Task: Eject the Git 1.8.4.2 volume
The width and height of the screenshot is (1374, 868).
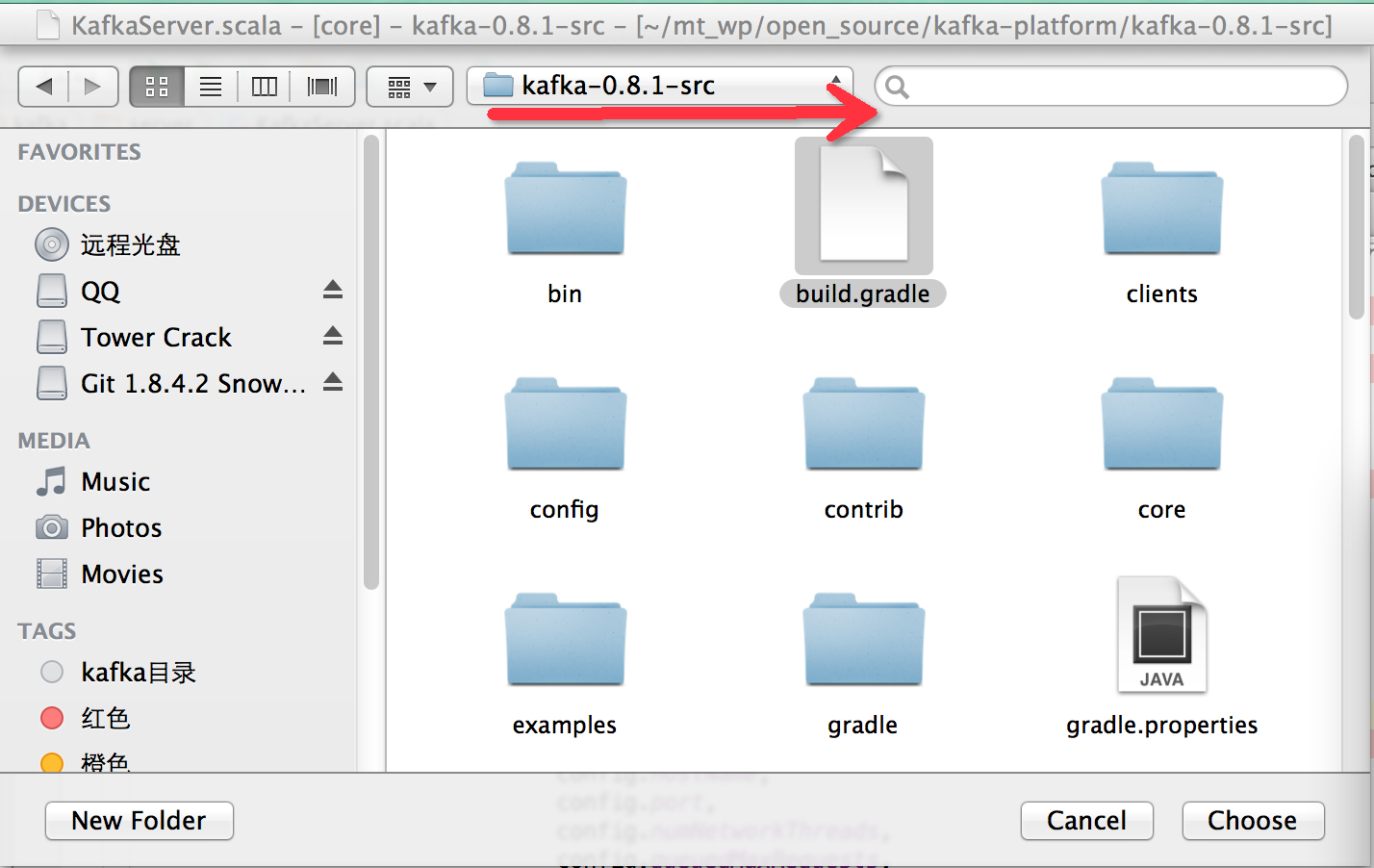Action: (333, 382)
